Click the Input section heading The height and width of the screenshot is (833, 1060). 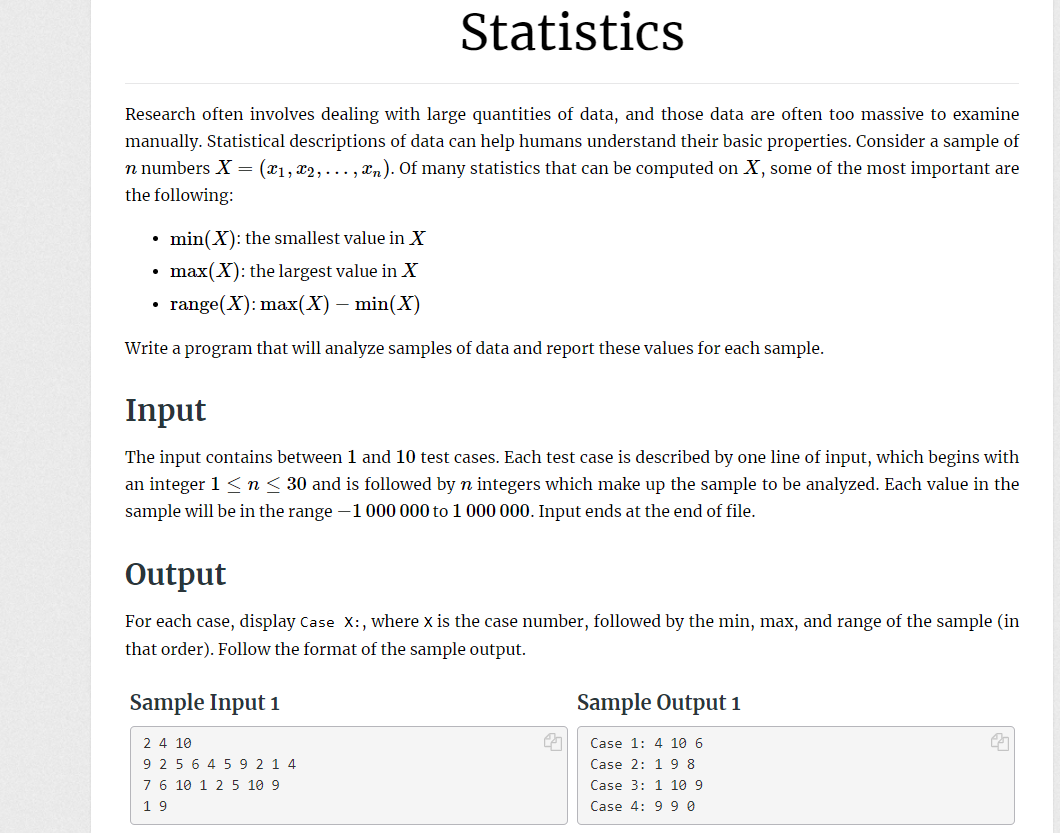coord(165,410)
